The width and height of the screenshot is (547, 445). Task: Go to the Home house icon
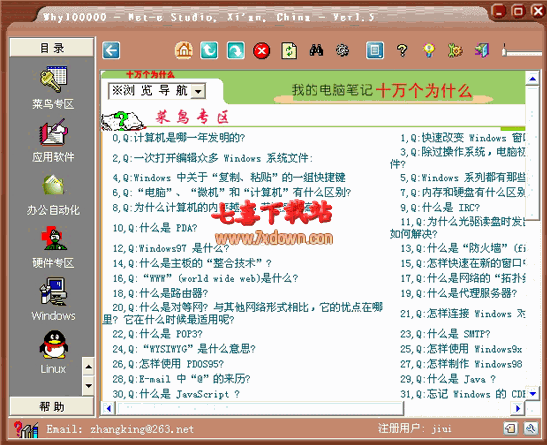pos(183,51)
